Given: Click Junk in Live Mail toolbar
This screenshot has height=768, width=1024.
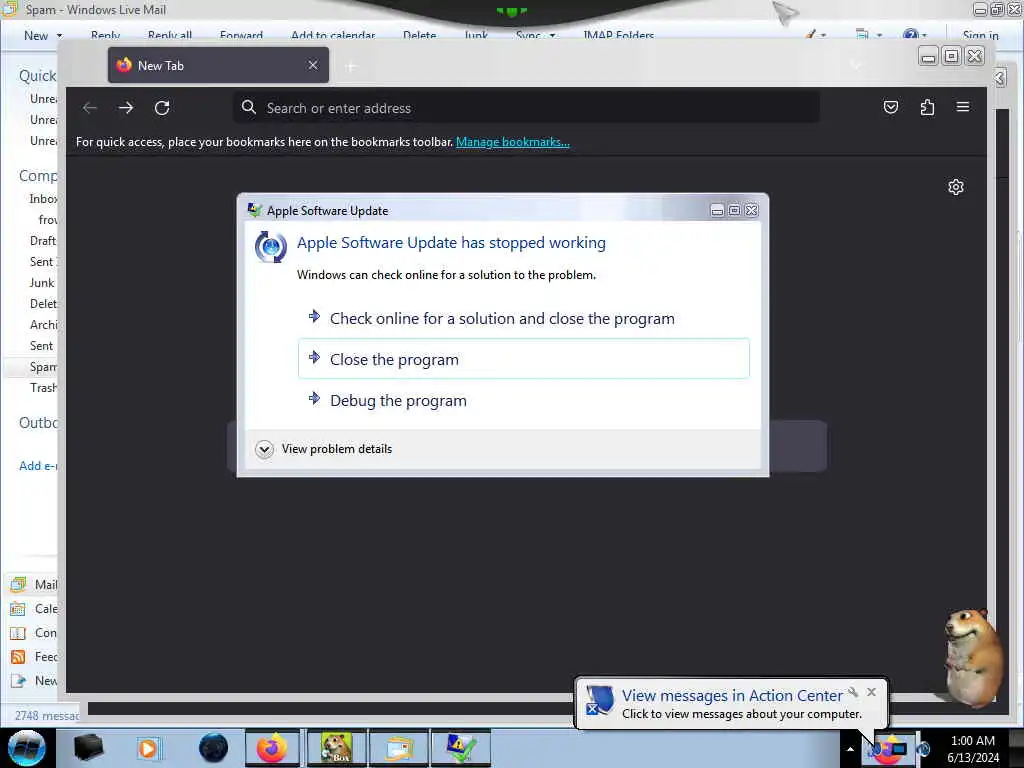Looking at the screenshot, I should [x=476, y=36].
